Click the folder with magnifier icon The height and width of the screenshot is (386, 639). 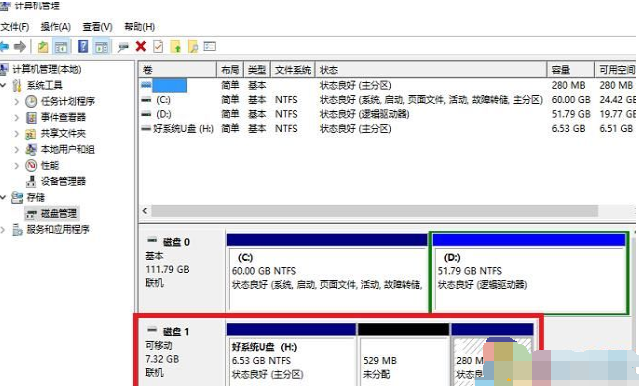193,46
